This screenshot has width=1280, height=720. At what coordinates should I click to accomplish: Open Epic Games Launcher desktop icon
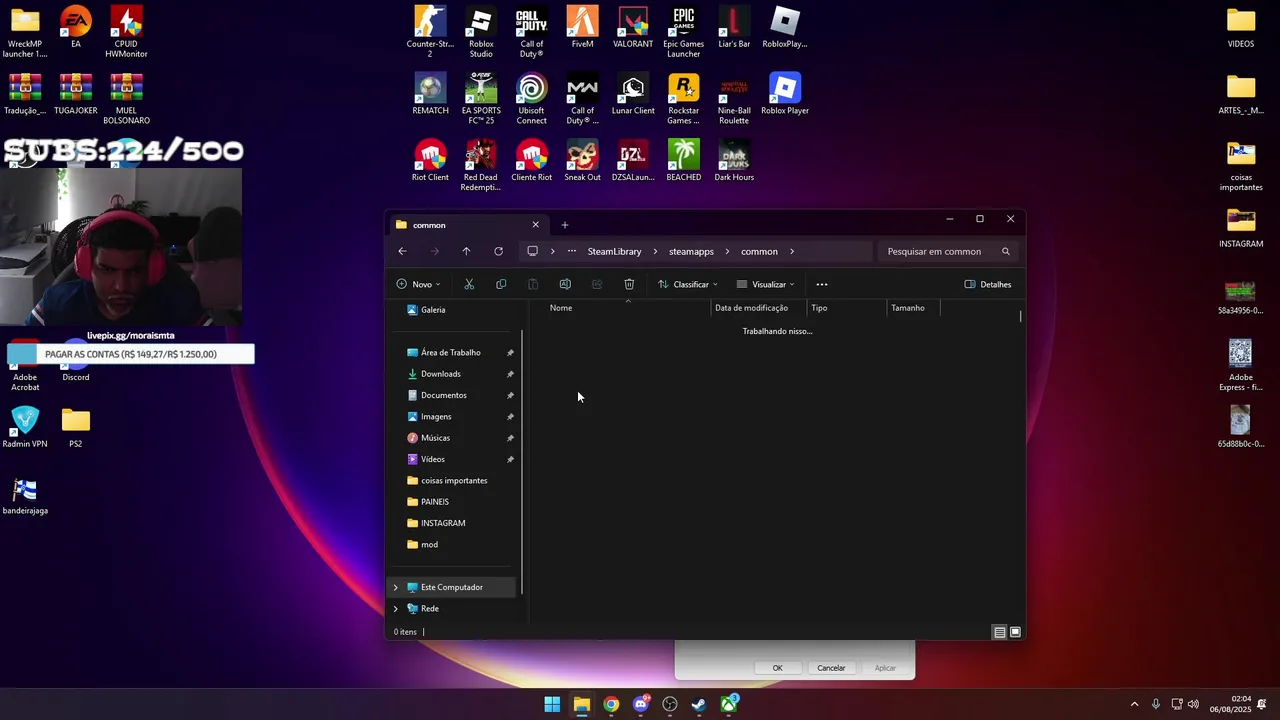[x=684, y=31]
